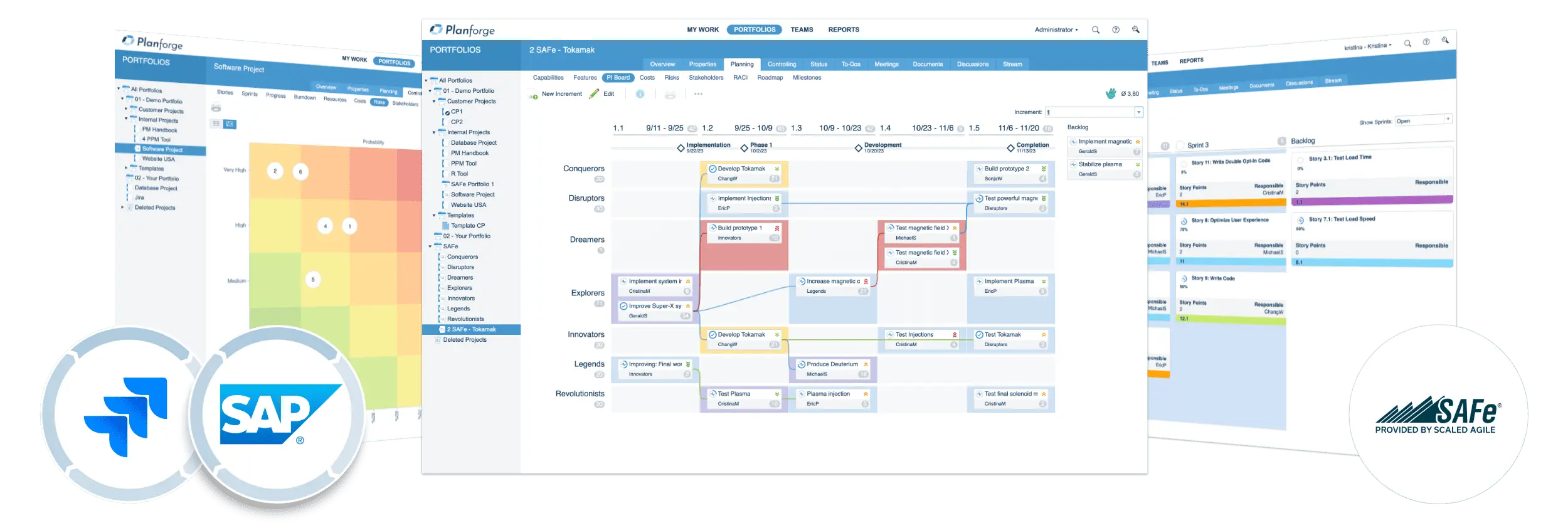
Task: Click the printer icon in PI Board toolbar
Action: (670, 95)
